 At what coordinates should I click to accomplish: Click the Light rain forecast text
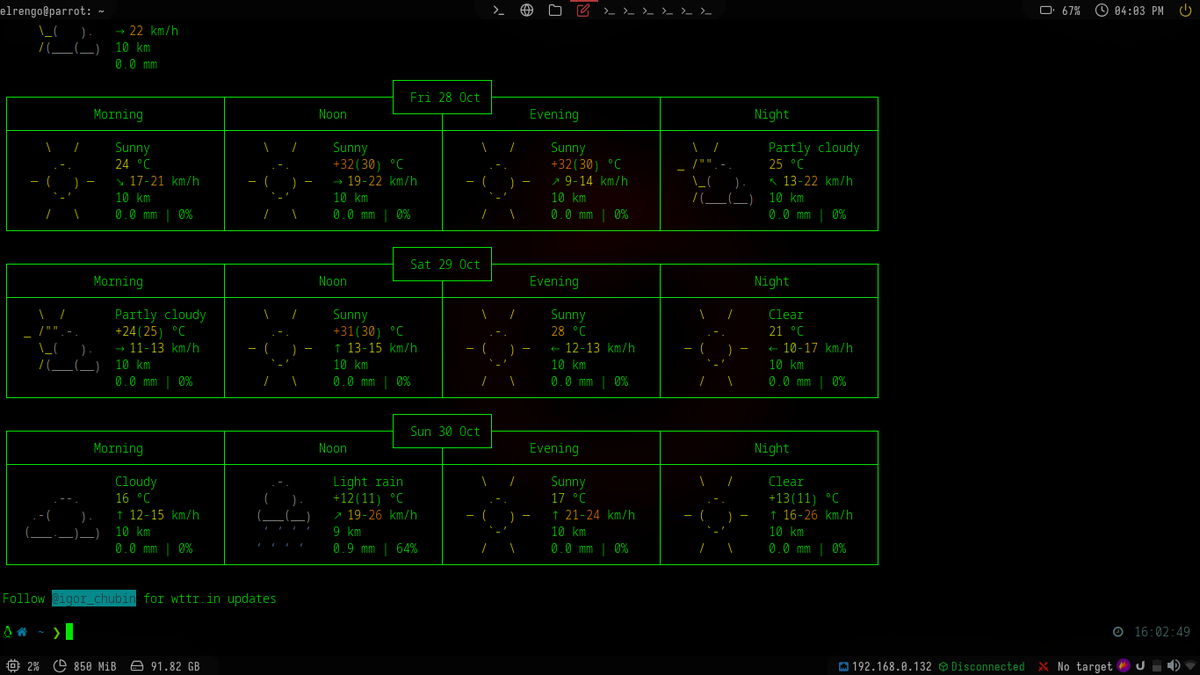click(368, 481)
